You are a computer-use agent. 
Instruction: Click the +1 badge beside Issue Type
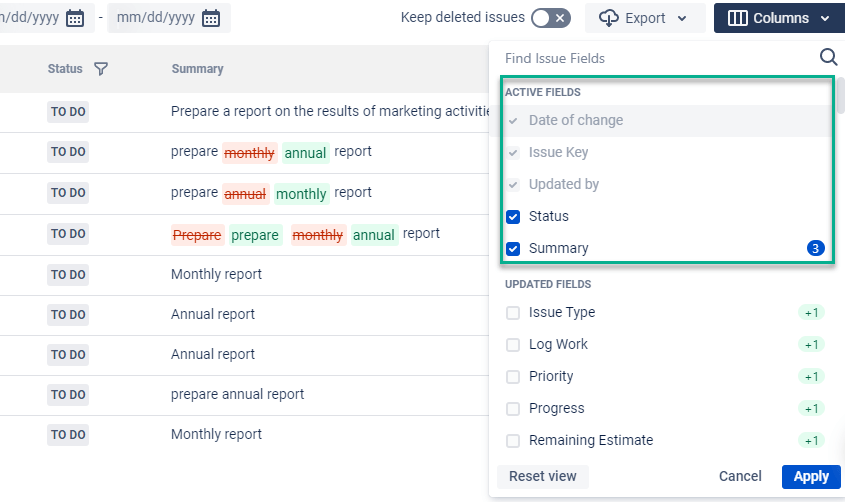click(811, 313)
